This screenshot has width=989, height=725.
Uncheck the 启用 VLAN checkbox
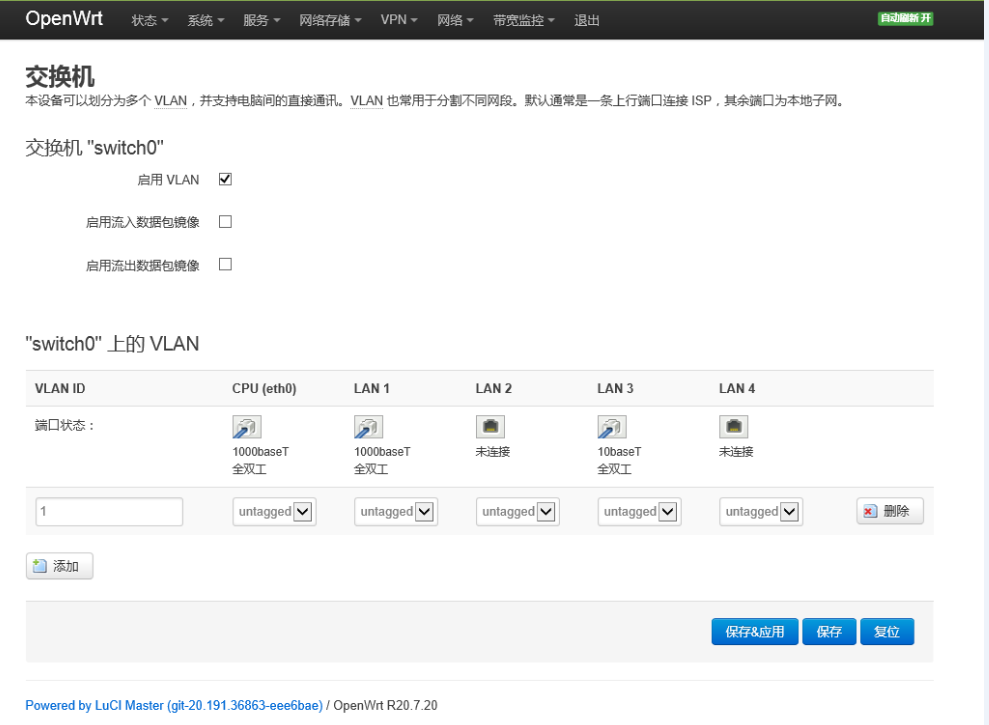pyautogui.click(x=224, y=178)
